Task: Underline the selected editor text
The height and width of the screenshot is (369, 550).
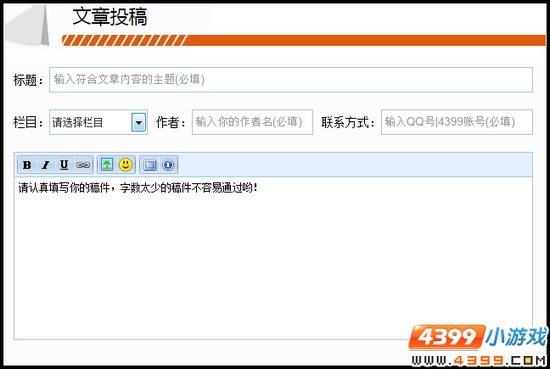Action: (x=64, y=165)
